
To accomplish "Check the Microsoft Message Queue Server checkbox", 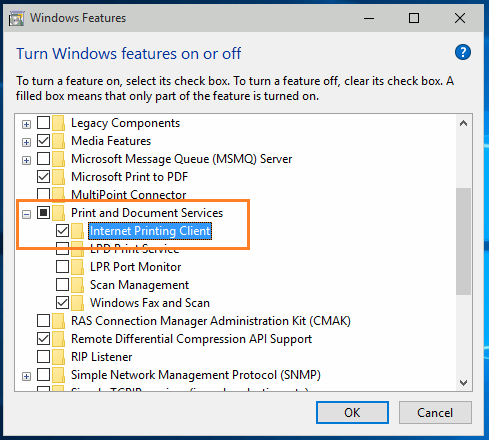I will point(43,158).
